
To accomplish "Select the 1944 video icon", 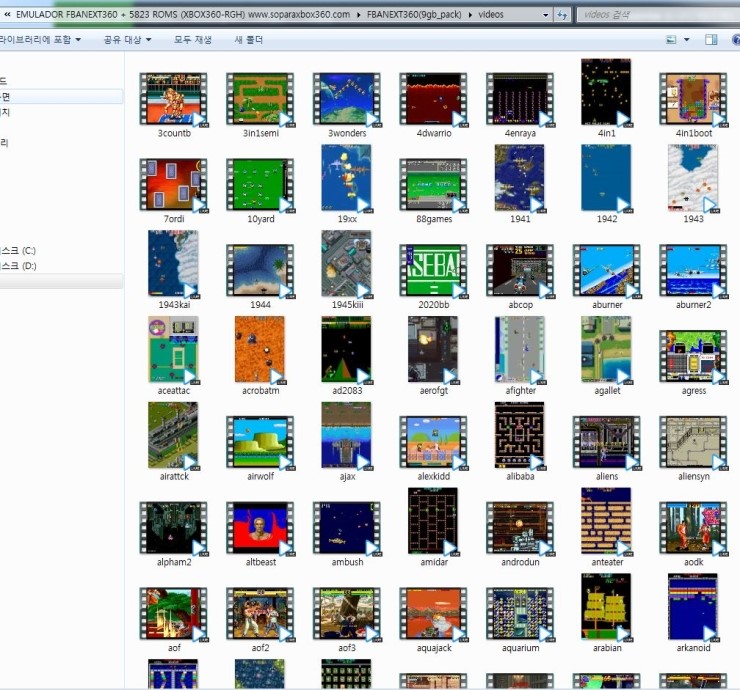I will point(260,271).
